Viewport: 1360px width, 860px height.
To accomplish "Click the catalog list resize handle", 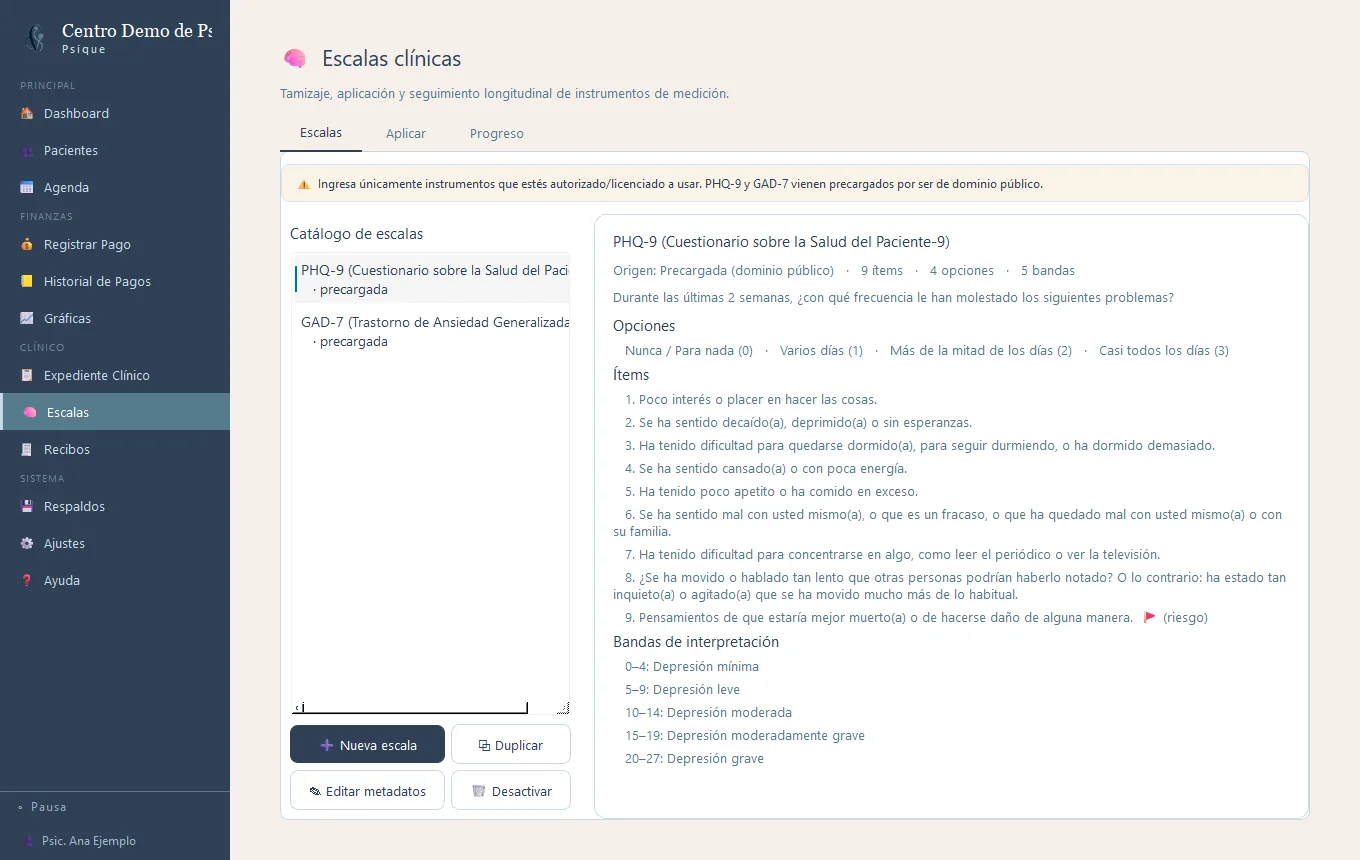I will [563, 708].
